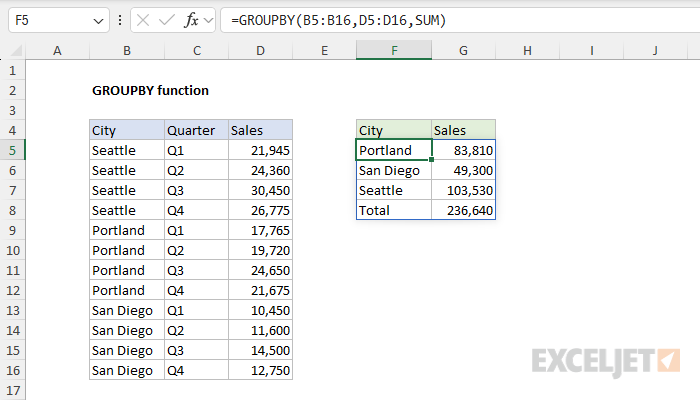Click the formula bar three-dot resize handle
Image resolution: width=700 pixels, height=400 pixels.
[120, 20]
